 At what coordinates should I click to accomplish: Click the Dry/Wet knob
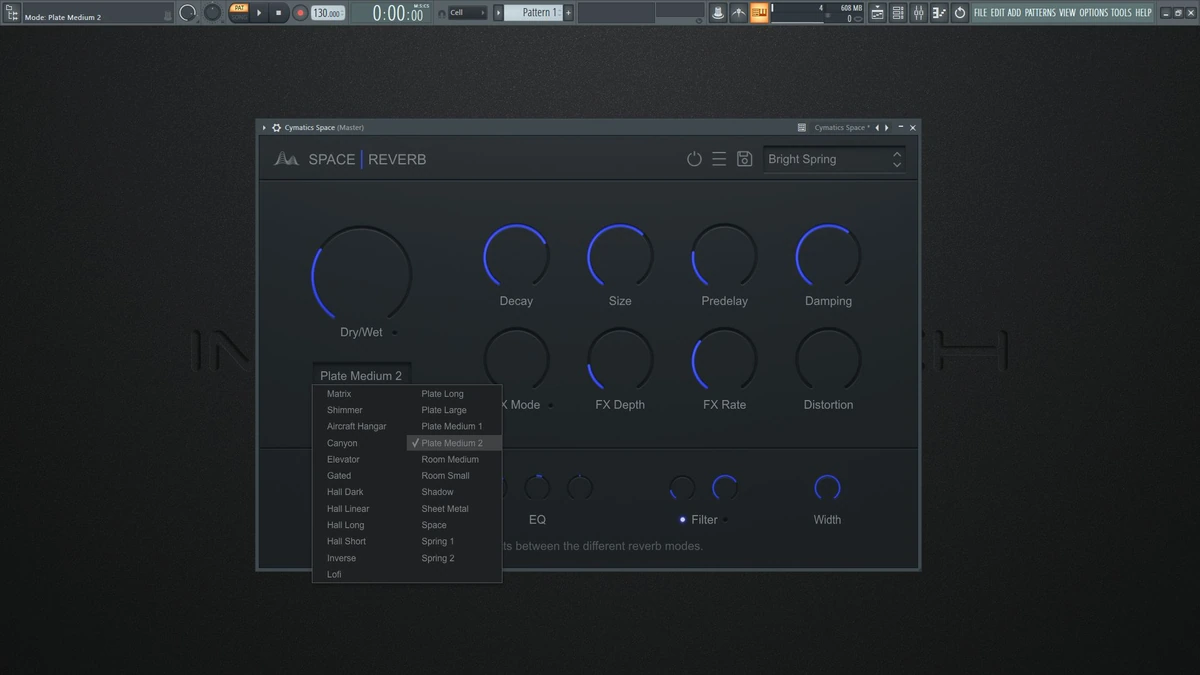pyautogui.click(x=362, y=274)
